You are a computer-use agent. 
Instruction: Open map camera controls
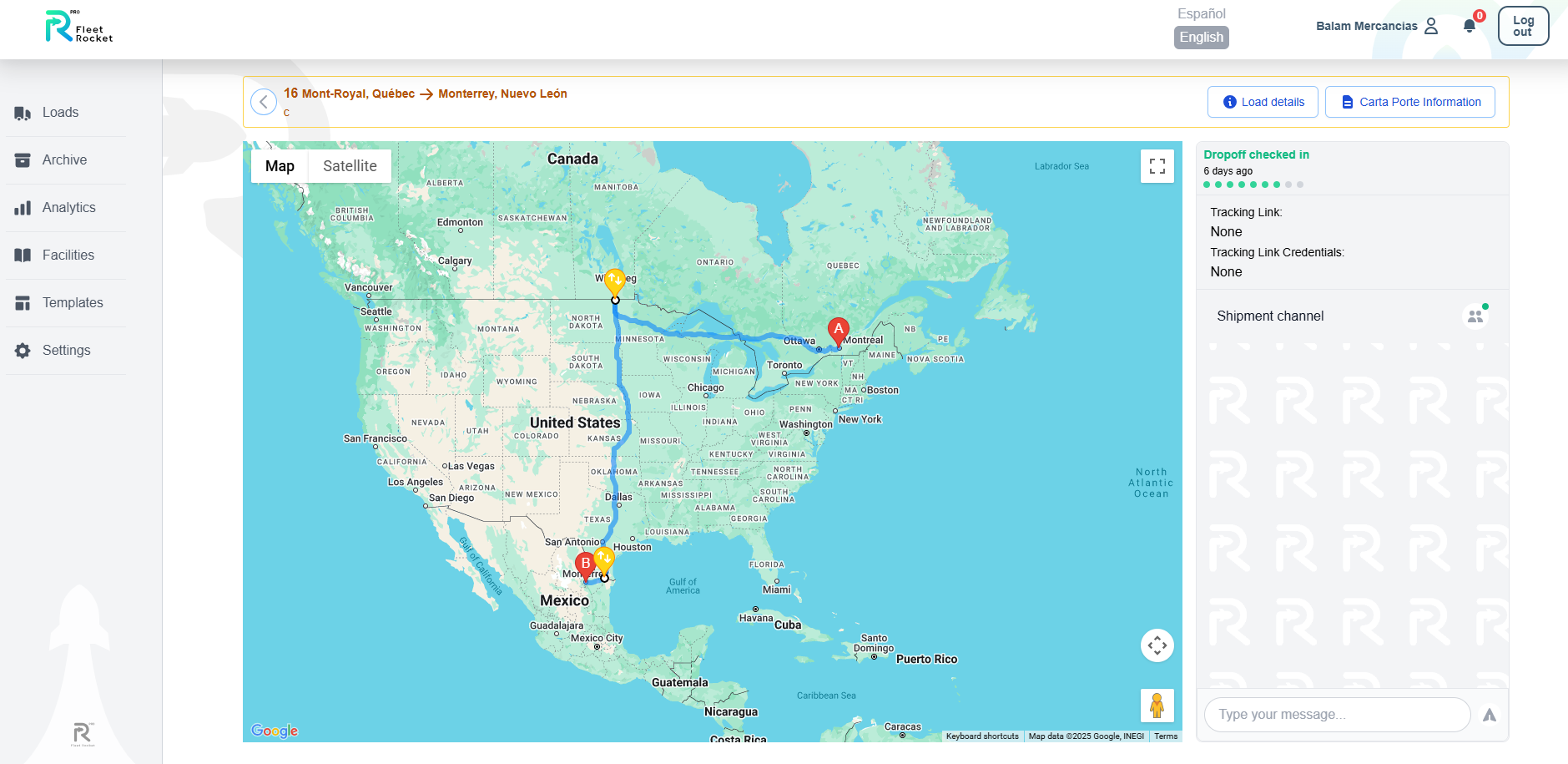click(1157, 645)
